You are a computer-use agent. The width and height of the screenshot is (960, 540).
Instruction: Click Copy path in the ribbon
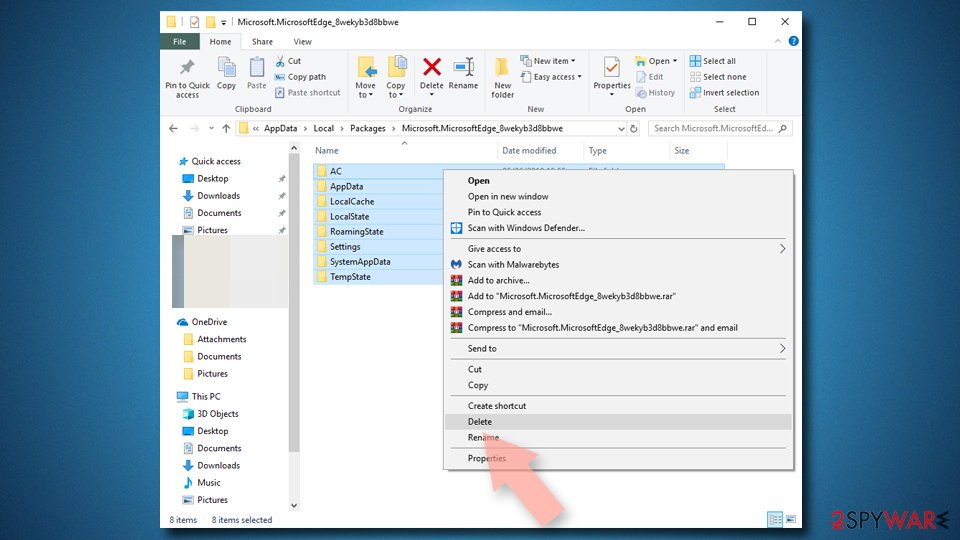pos(300,77)
